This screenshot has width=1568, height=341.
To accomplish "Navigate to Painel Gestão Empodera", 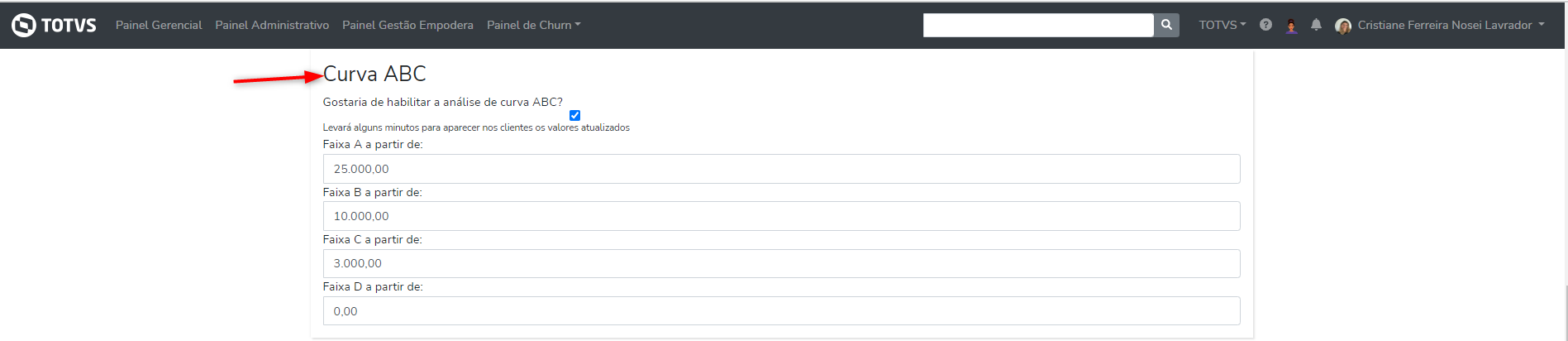I will pos(407,25).
